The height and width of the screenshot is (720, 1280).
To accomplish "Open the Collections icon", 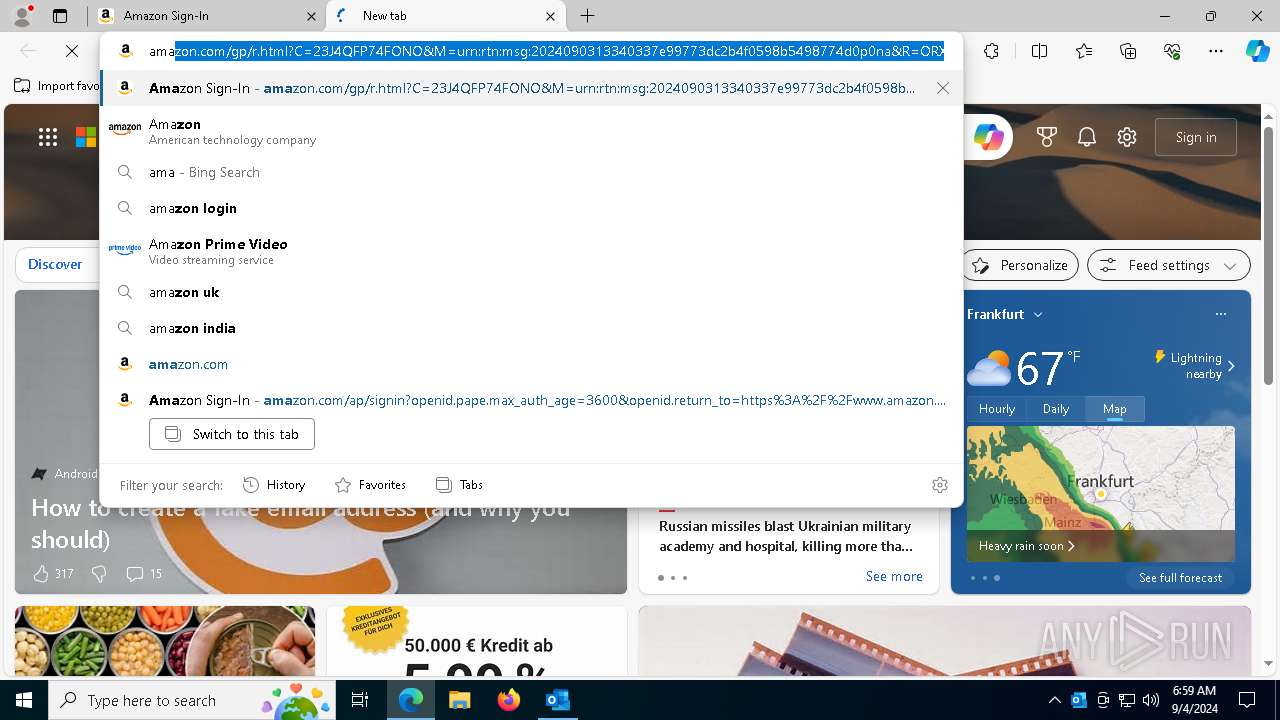I will (1128, 51).
